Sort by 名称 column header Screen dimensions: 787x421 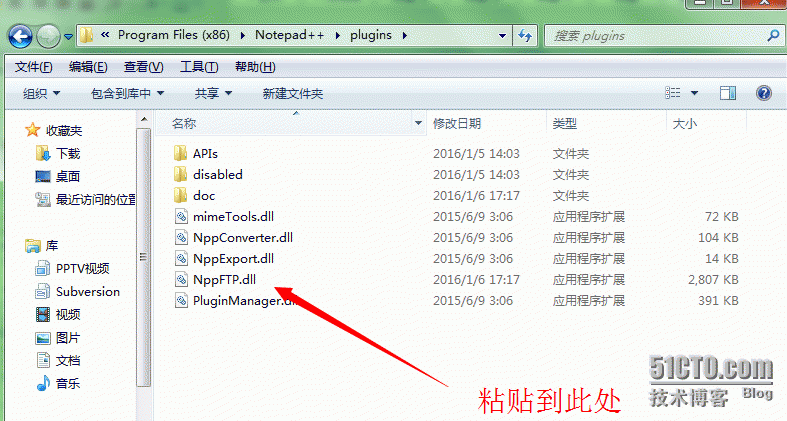(x=183, y=123)
